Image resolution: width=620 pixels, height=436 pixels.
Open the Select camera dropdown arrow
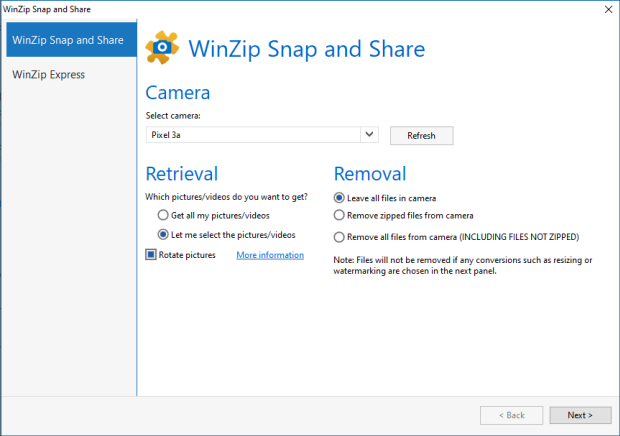369,135
